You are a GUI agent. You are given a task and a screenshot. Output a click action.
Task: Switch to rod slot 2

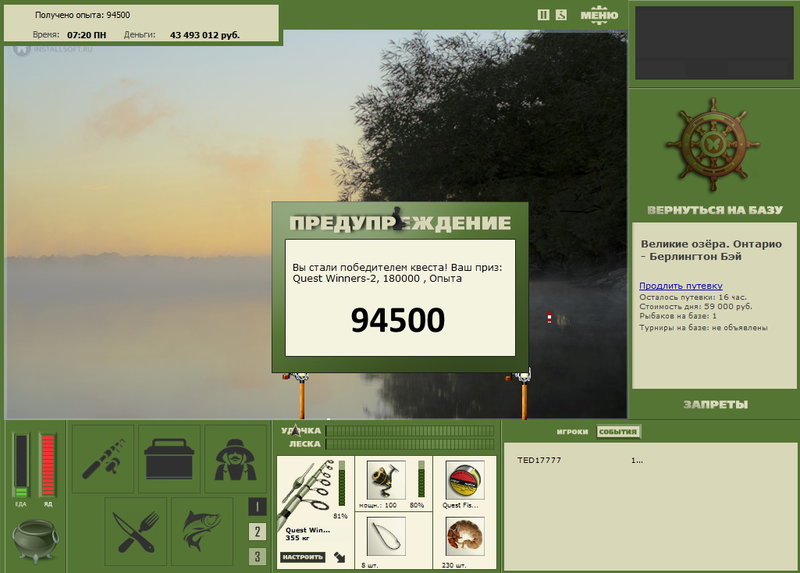click(257, 532)
